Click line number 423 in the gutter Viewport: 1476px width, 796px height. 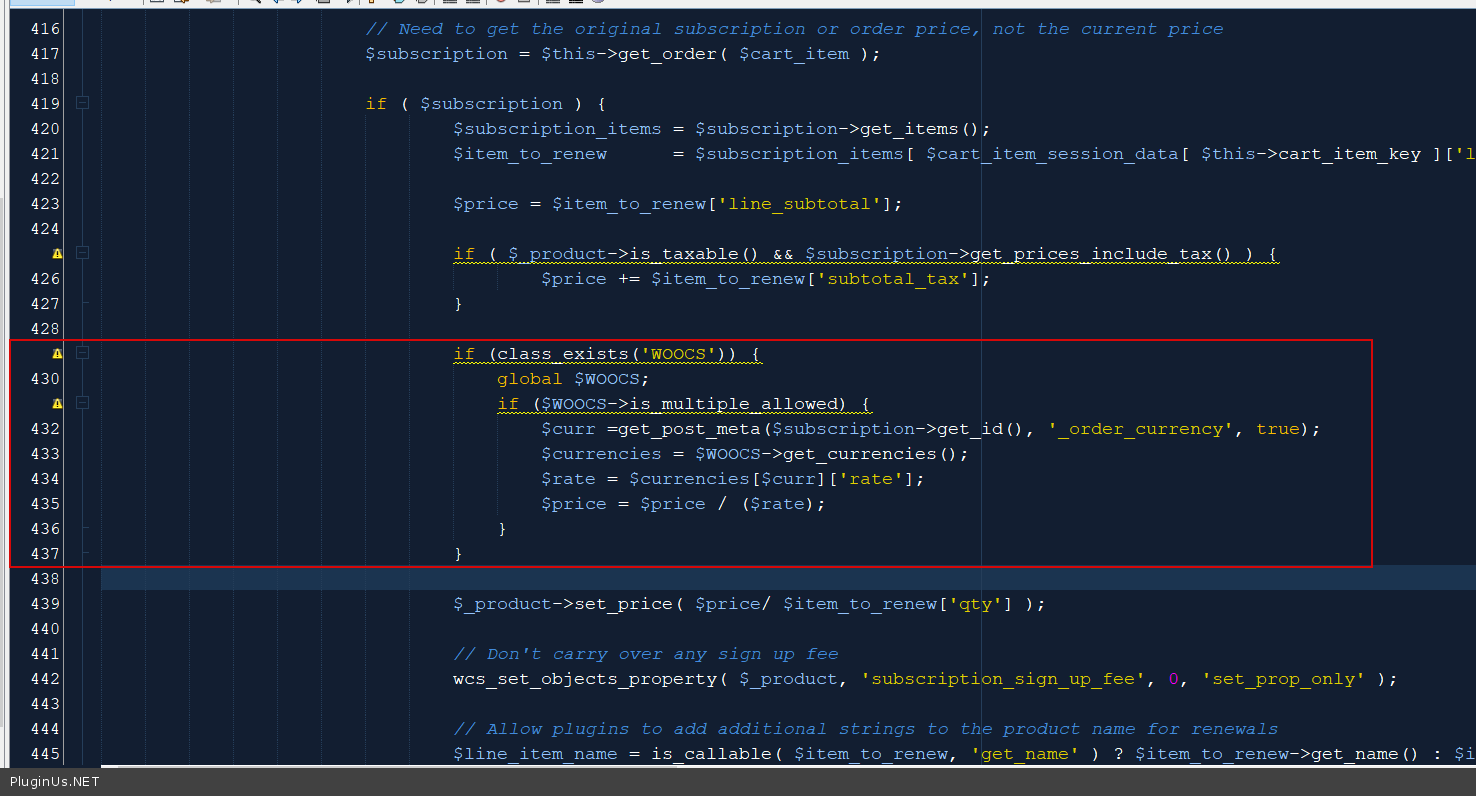(45, 204)
